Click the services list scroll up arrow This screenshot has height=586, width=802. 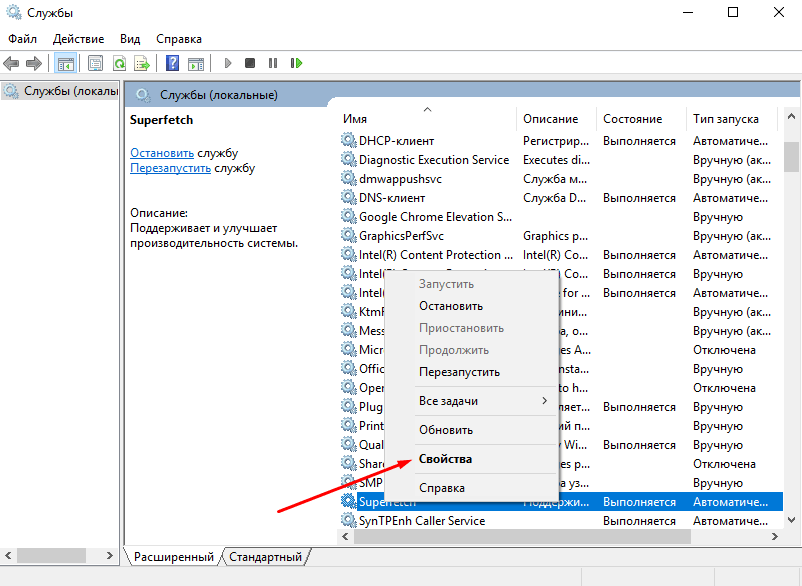791,117
